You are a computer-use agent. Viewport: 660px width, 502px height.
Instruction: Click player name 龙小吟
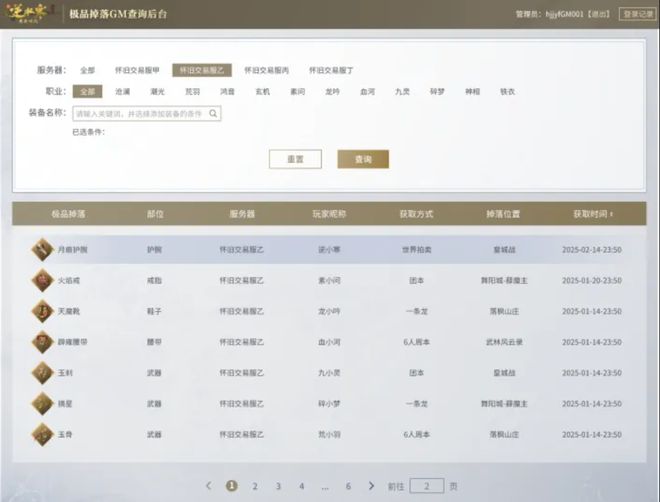tap(329, 311)
